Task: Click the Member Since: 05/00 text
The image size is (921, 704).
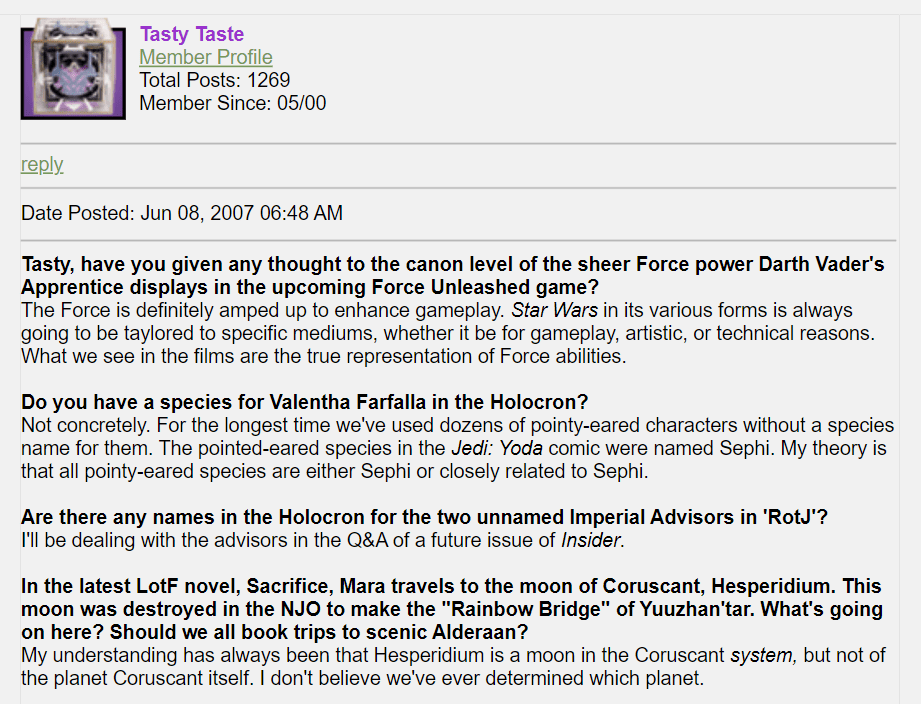Action: click(232, 103)
